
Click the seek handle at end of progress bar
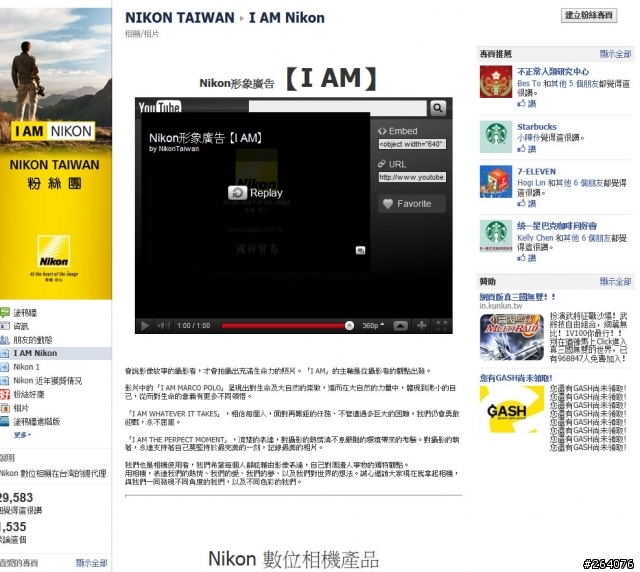349,326
